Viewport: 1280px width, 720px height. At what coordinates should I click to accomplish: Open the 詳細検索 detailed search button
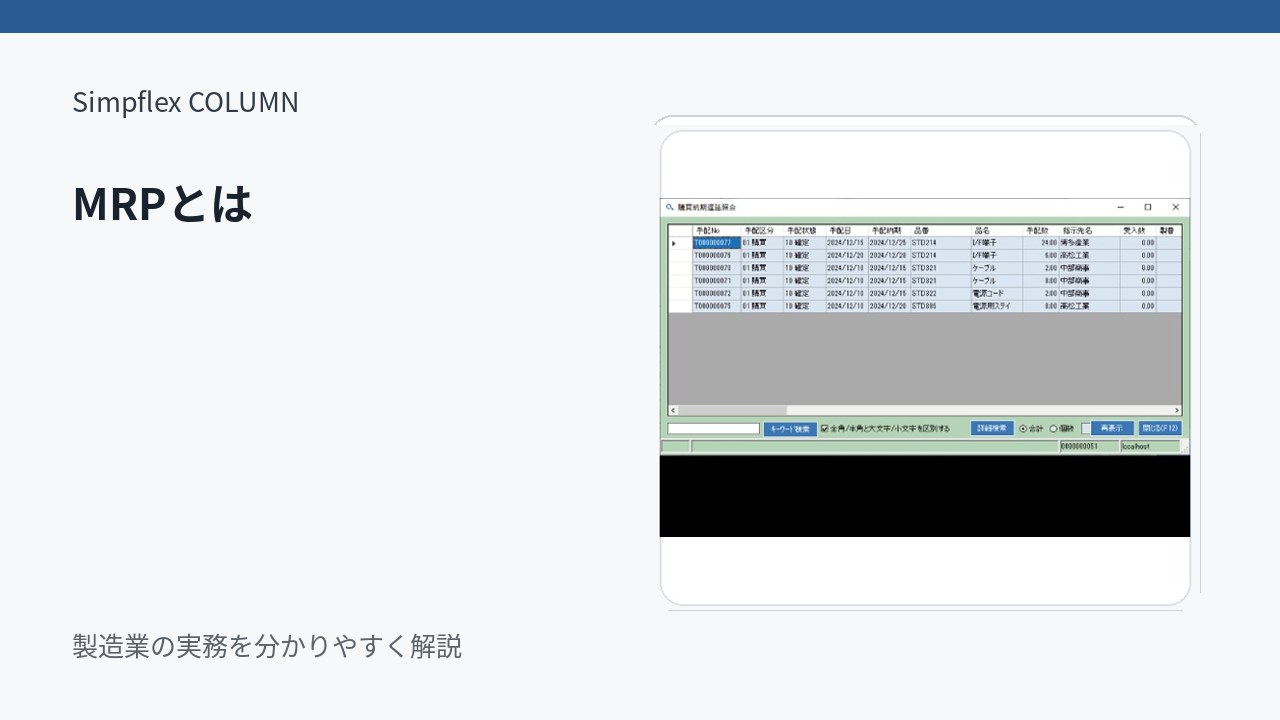992,428
